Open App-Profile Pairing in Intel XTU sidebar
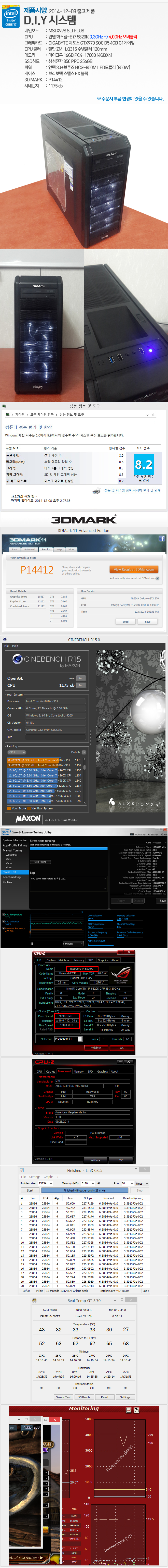The image size is (168, 1568). tap(15, 845)
